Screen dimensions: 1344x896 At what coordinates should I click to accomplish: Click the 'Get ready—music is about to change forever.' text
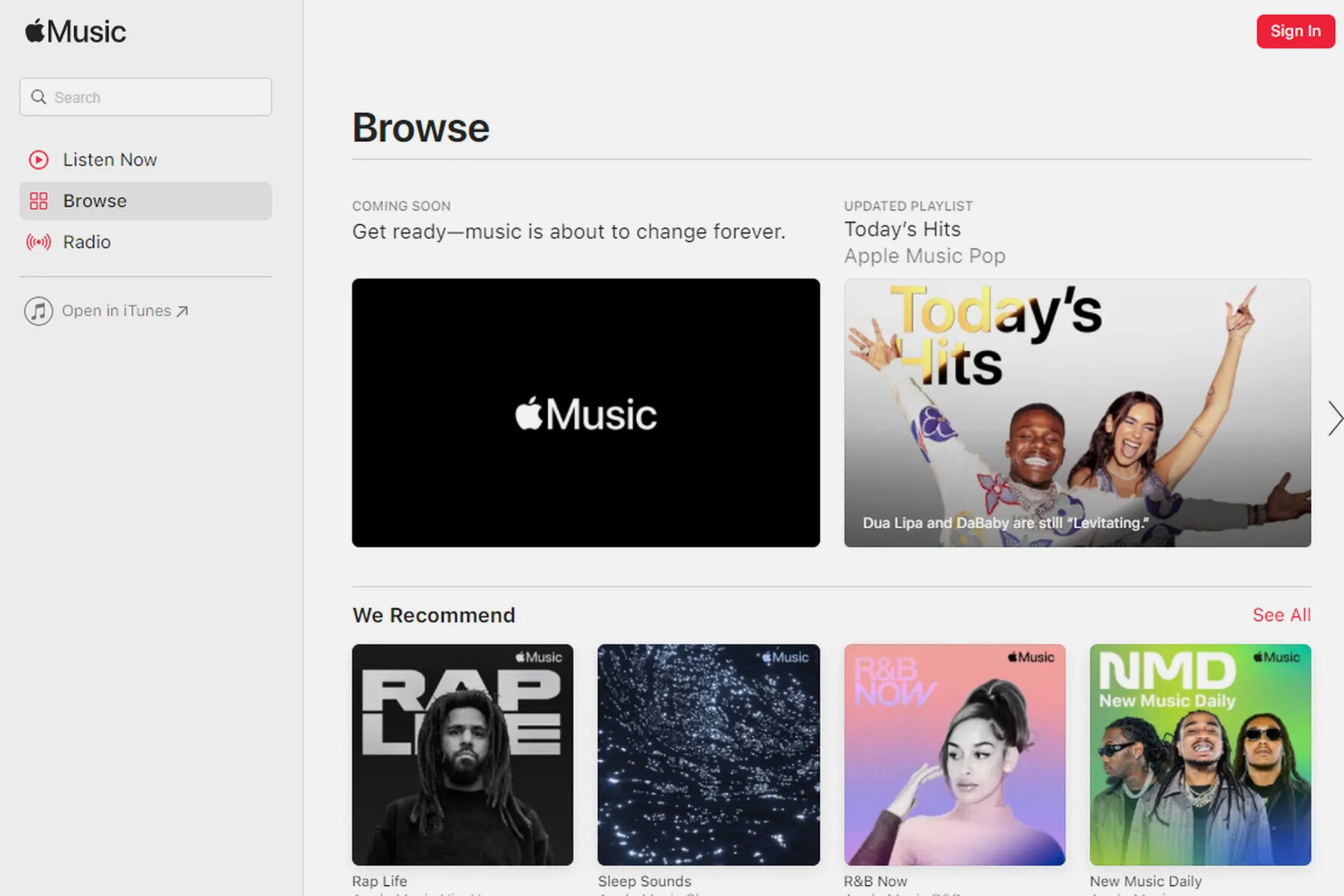(569, 231)
